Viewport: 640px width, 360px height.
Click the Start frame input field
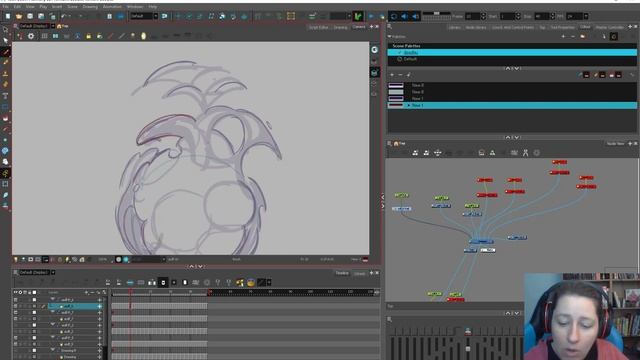[507, 16]
